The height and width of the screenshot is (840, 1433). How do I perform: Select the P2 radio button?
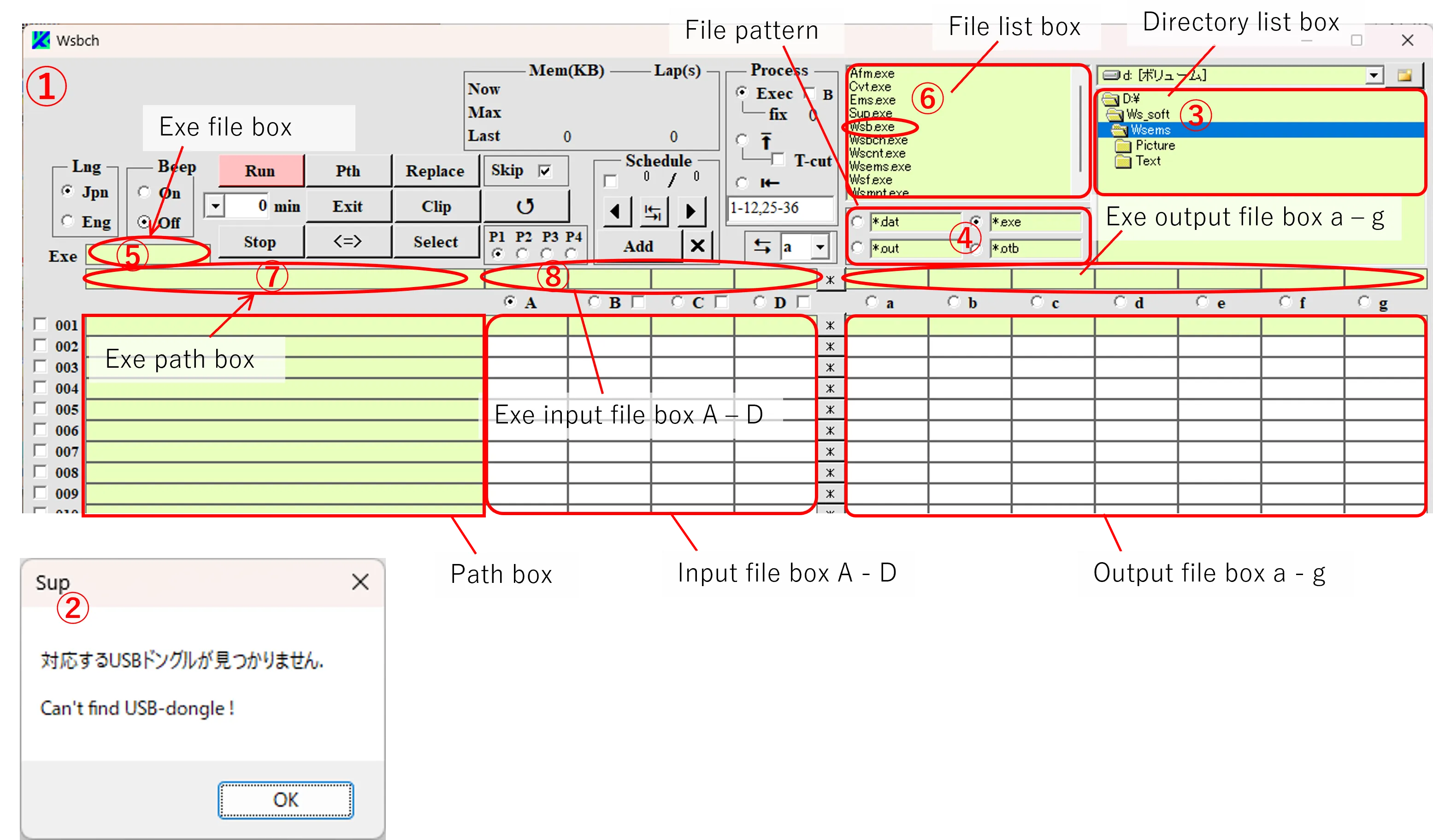[522, 253]
